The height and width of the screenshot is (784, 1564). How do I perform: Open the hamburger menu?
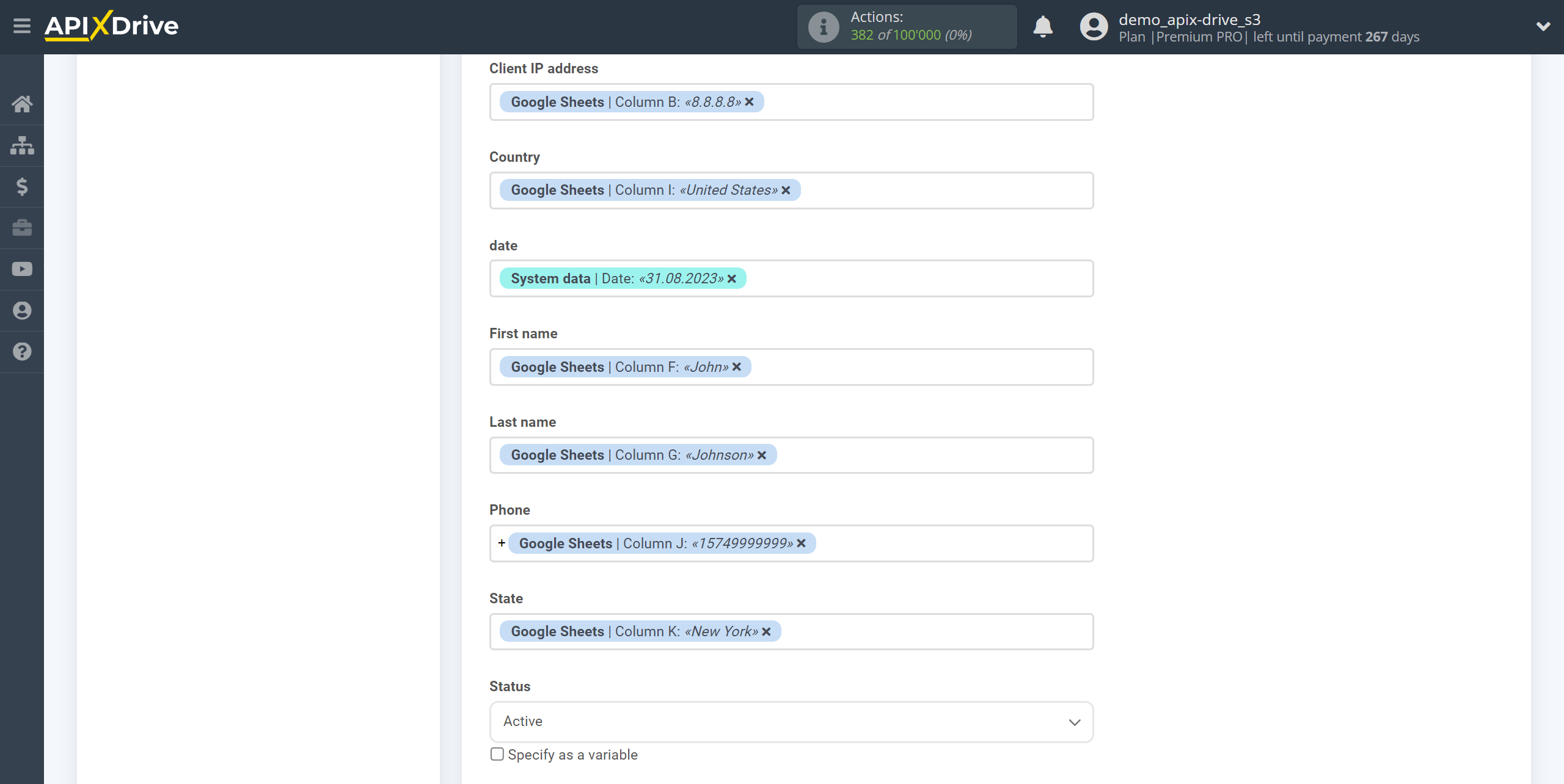[22, 26]
